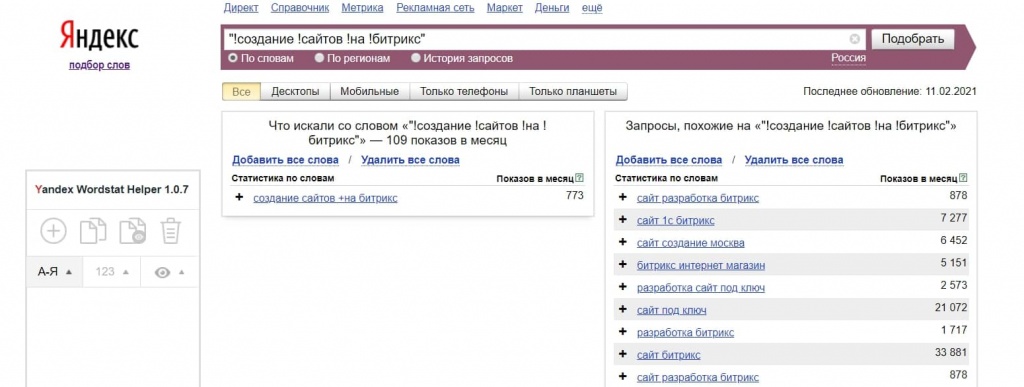Click the help icon beside right 'Показов в месяц'
1024x387 pixels.
coord(963,178)
